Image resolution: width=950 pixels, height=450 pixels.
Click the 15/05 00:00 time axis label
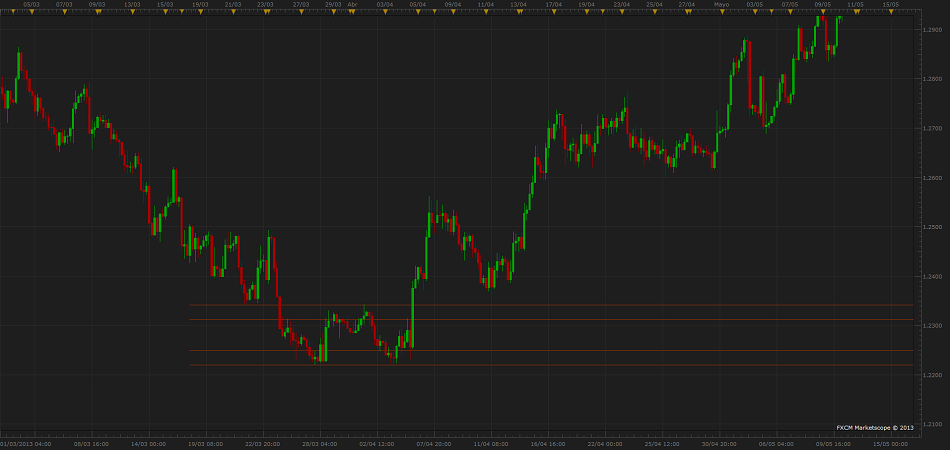[x=890, y=442]
